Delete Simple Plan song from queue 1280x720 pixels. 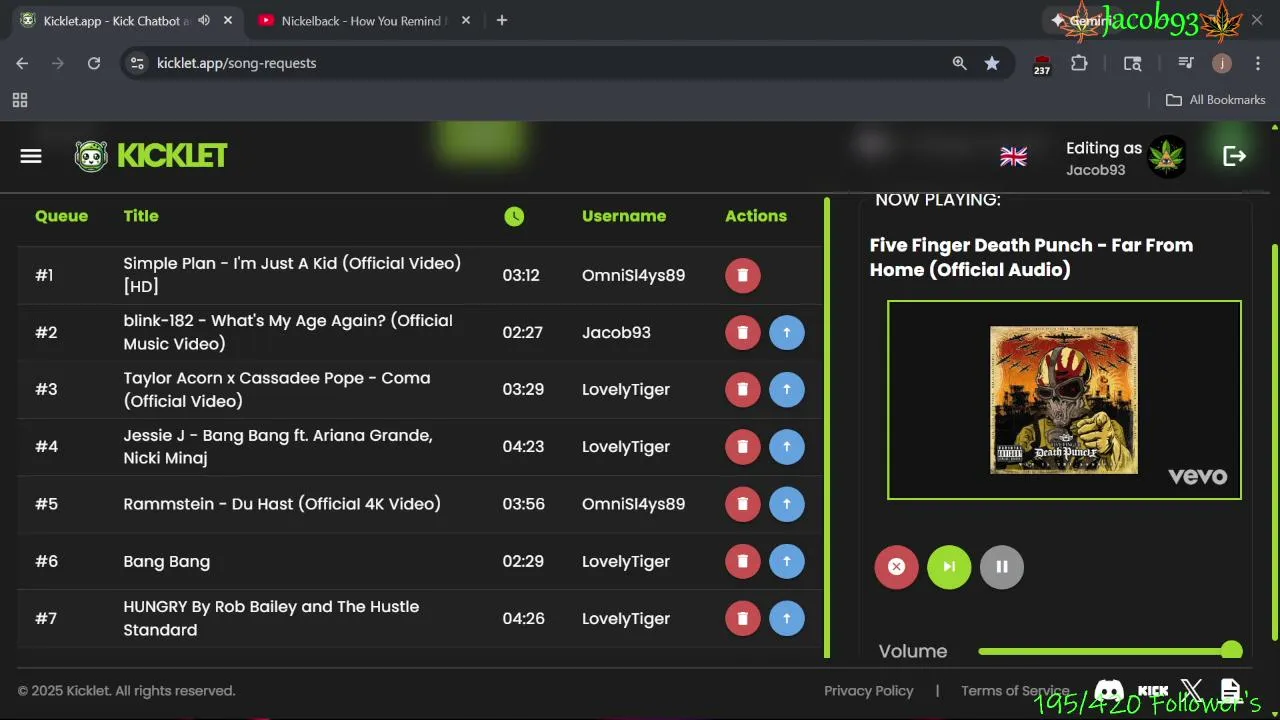click(x=742, y=275)
